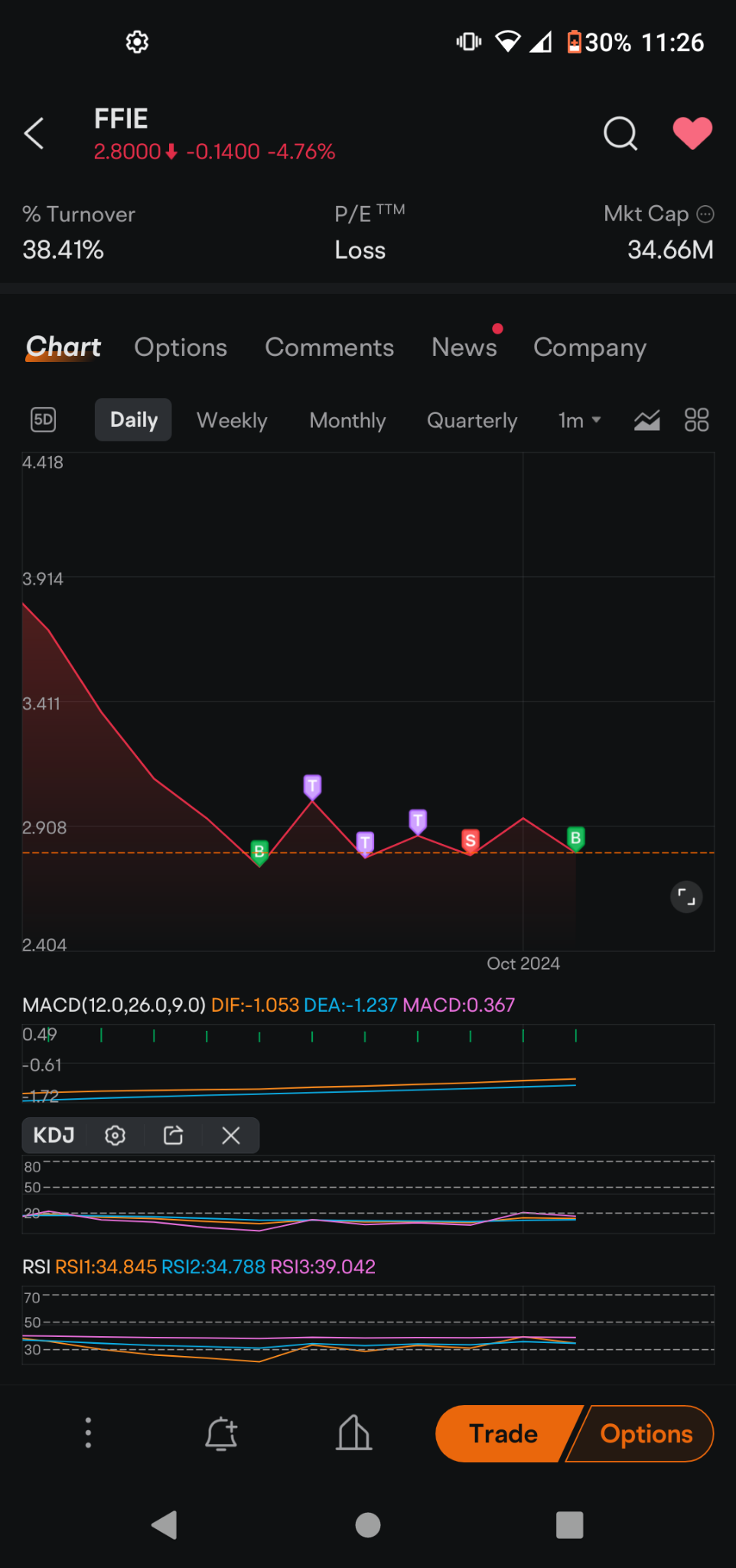Screen dimensions: 736x1568
Task: Open the Company tab
Action: [590, 347]
